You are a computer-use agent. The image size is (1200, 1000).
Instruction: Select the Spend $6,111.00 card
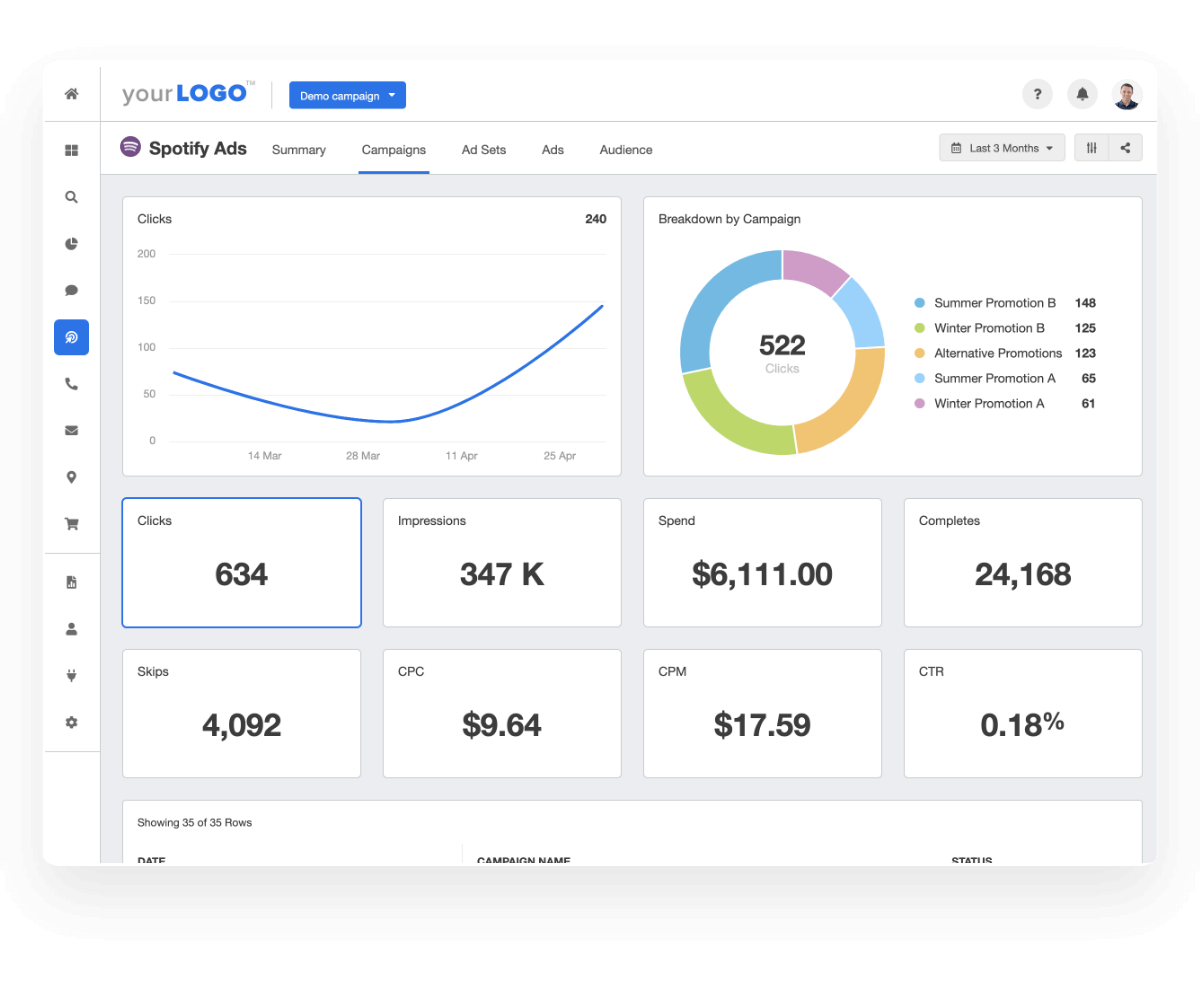coord(762,563)
